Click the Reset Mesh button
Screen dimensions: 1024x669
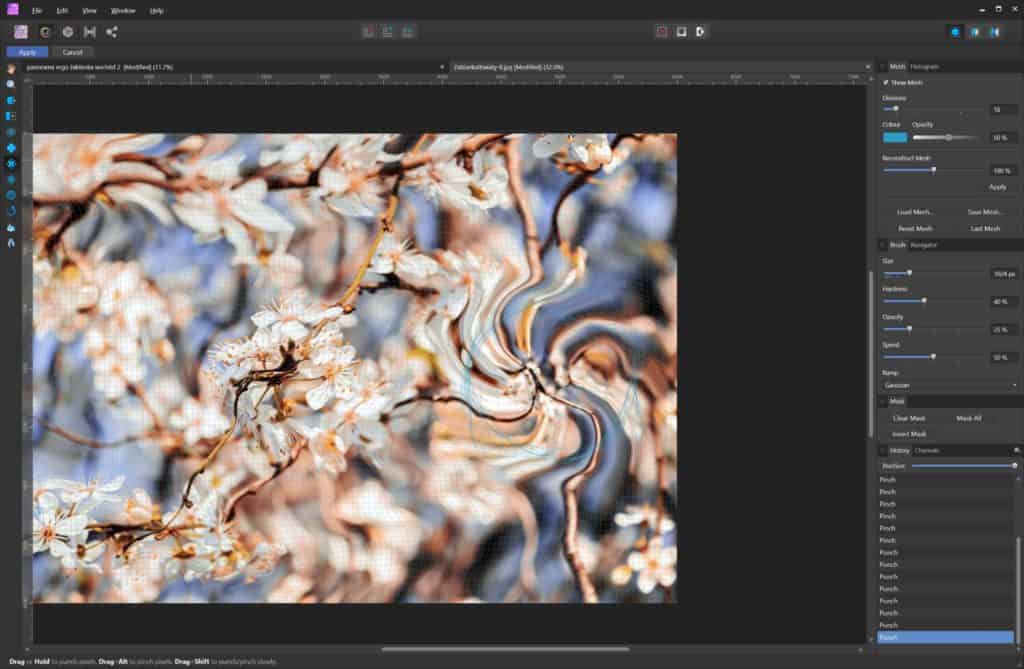click(915, 228)
